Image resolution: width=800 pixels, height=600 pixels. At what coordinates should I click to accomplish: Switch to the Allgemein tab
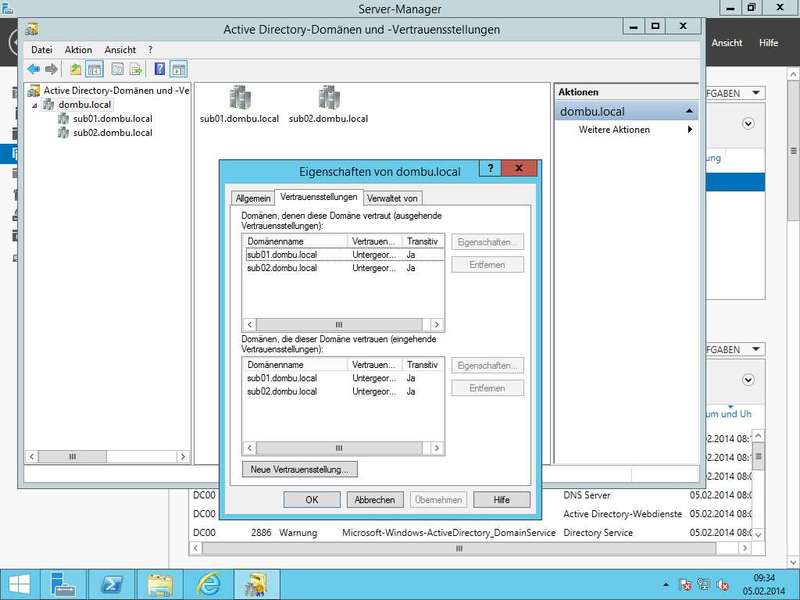tap(252, 198)
